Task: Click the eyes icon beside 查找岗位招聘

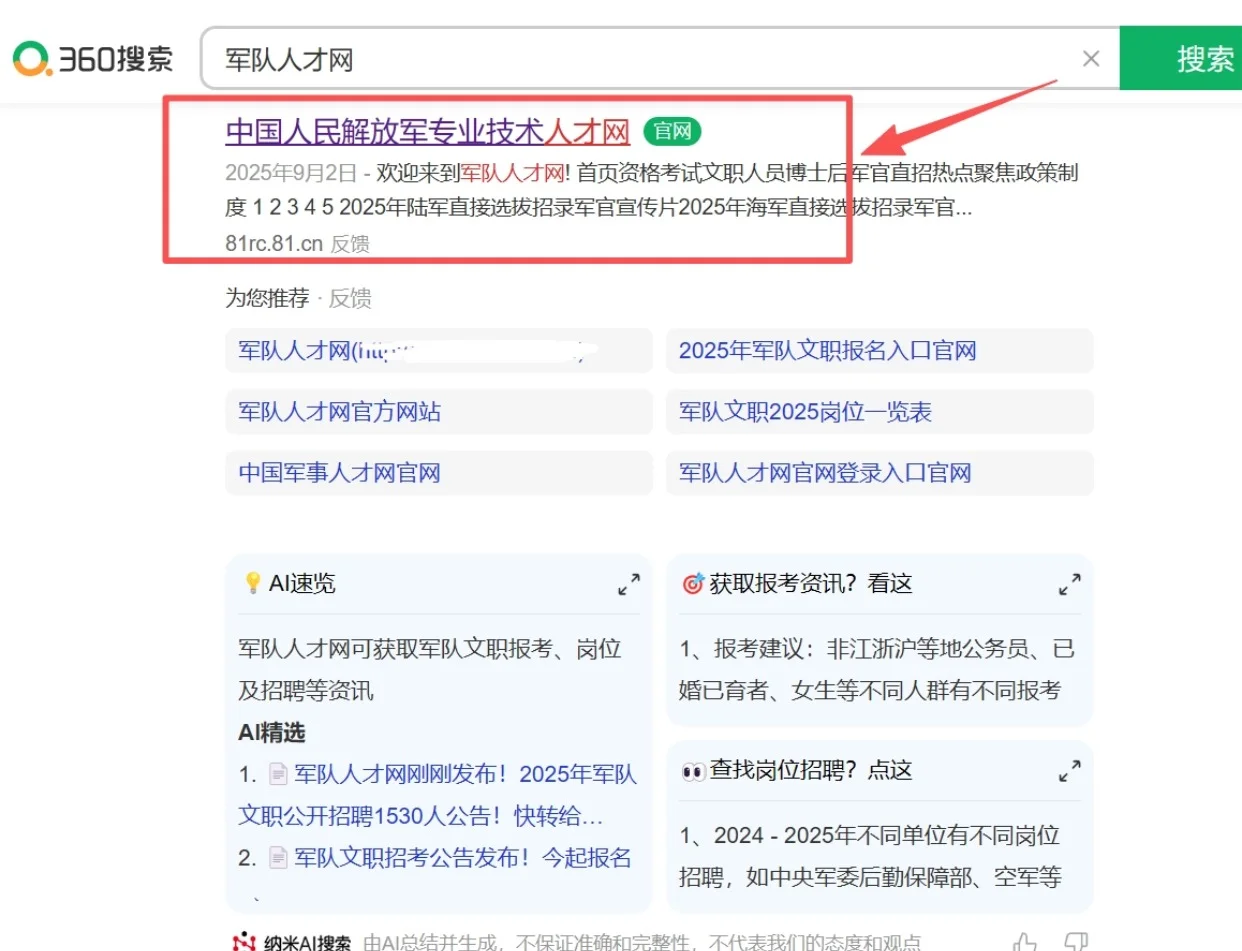Action: pos(694,770)
